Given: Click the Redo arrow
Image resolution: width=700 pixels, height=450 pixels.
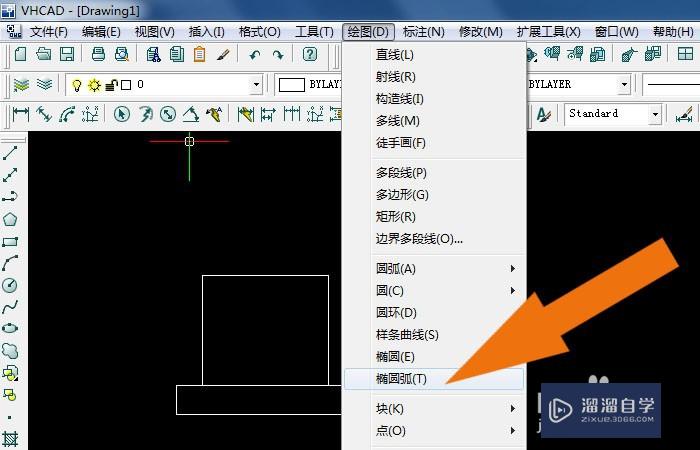Looking at the screenshot, I should [x=278, y=55].
